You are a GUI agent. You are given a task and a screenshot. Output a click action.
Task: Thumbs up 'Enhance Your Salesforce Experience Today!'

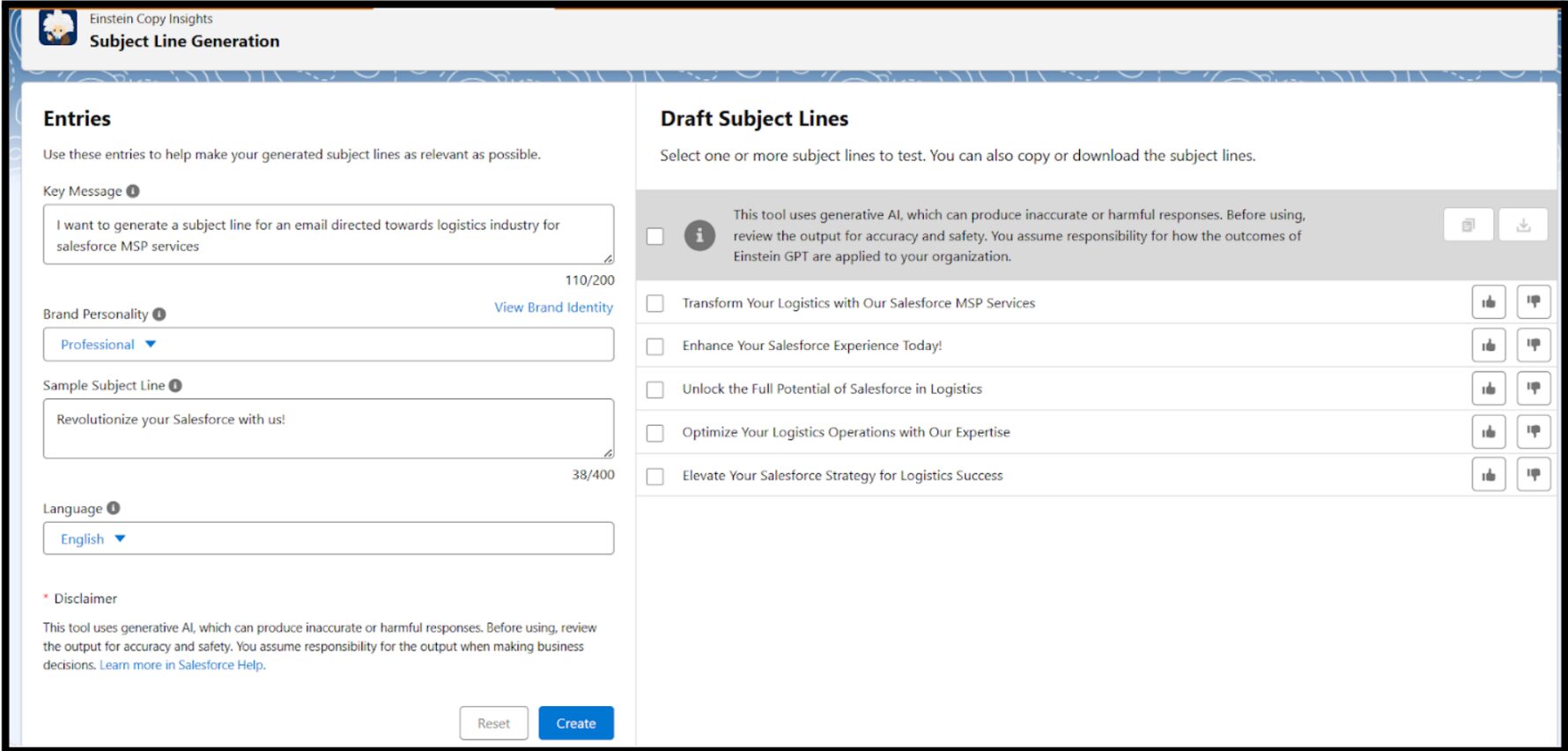click(x=1489, y=346)
